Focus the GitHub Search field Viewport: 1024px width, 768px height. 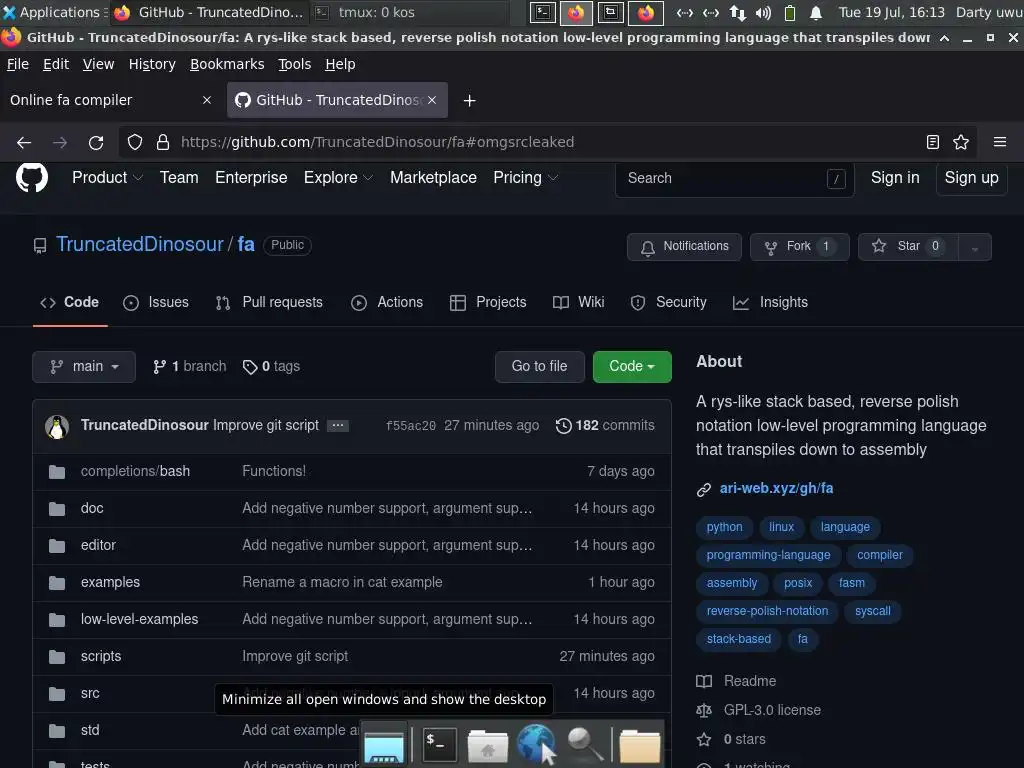pos(734,178)
